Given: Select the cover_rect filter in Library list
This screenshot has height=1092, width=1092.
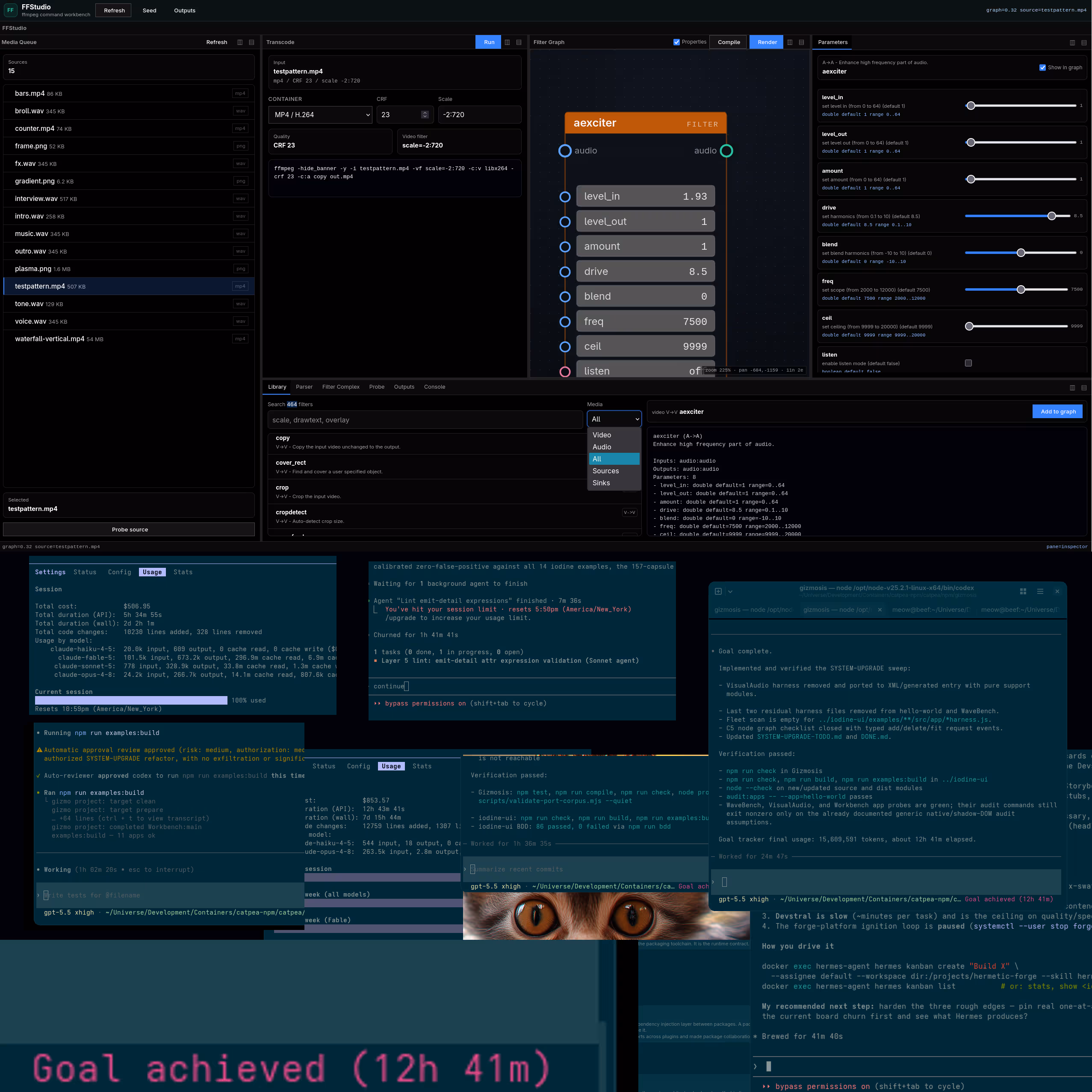Looking at the screenshot, I should click(455, 467).
